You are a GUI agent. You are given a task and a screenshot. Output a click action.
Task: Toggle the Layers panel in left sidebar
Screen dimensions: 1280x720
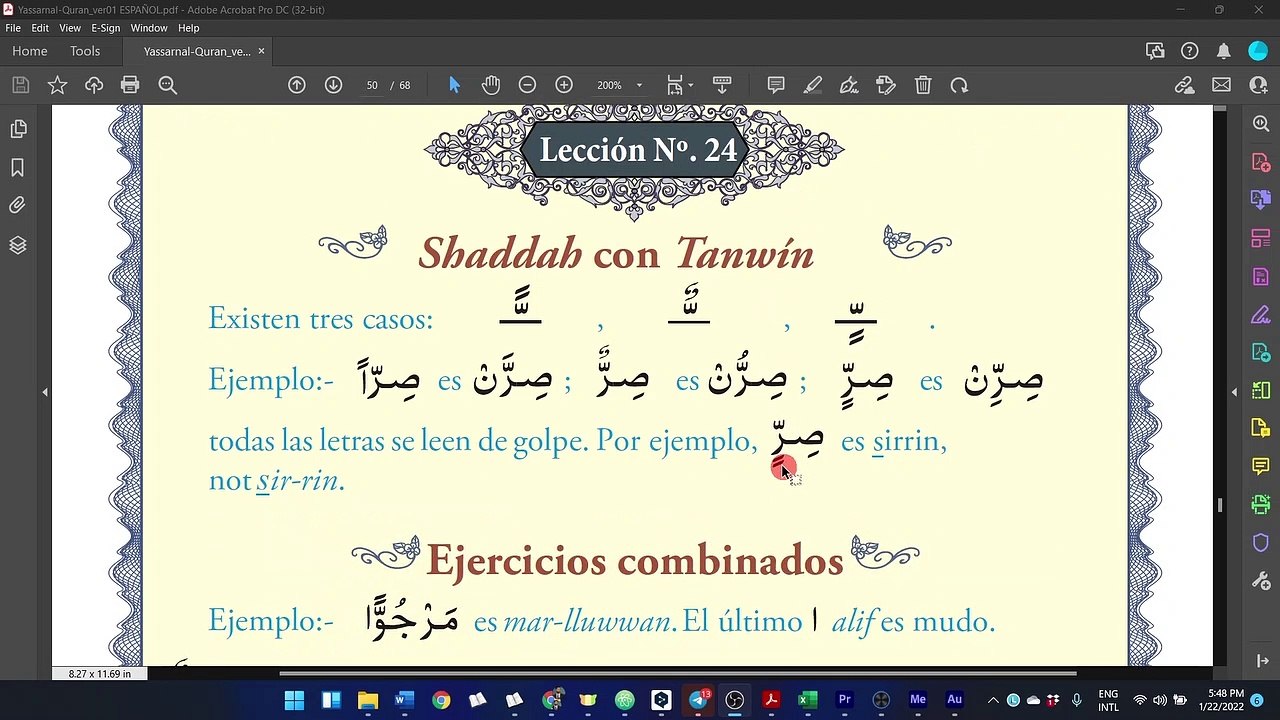click(17, 245)
